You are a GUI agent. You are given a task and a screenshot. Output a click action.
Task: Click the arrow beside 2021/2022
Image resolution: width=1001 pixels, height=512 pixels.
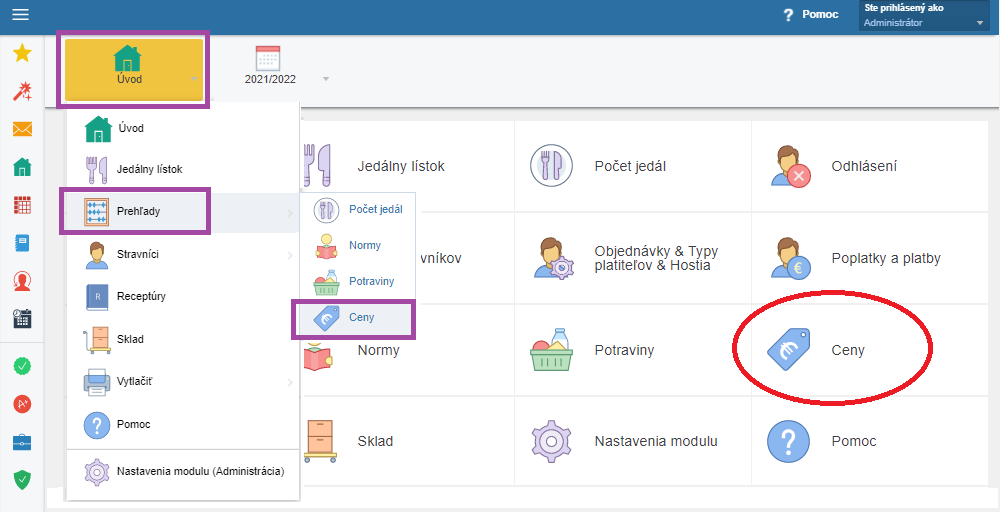pos(326,79)
